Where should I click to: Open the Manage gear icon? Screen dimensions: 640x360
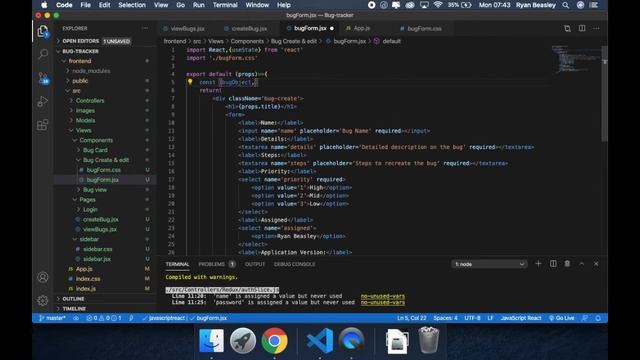(42, 300)
